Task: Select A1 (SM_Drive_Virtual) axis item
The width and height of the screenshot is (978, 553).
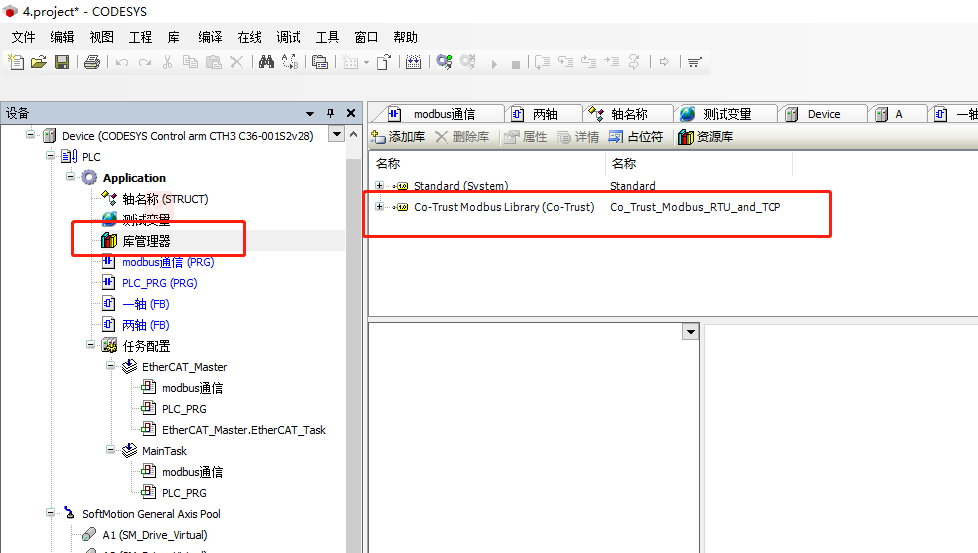Action: click(x=155, y=535)
